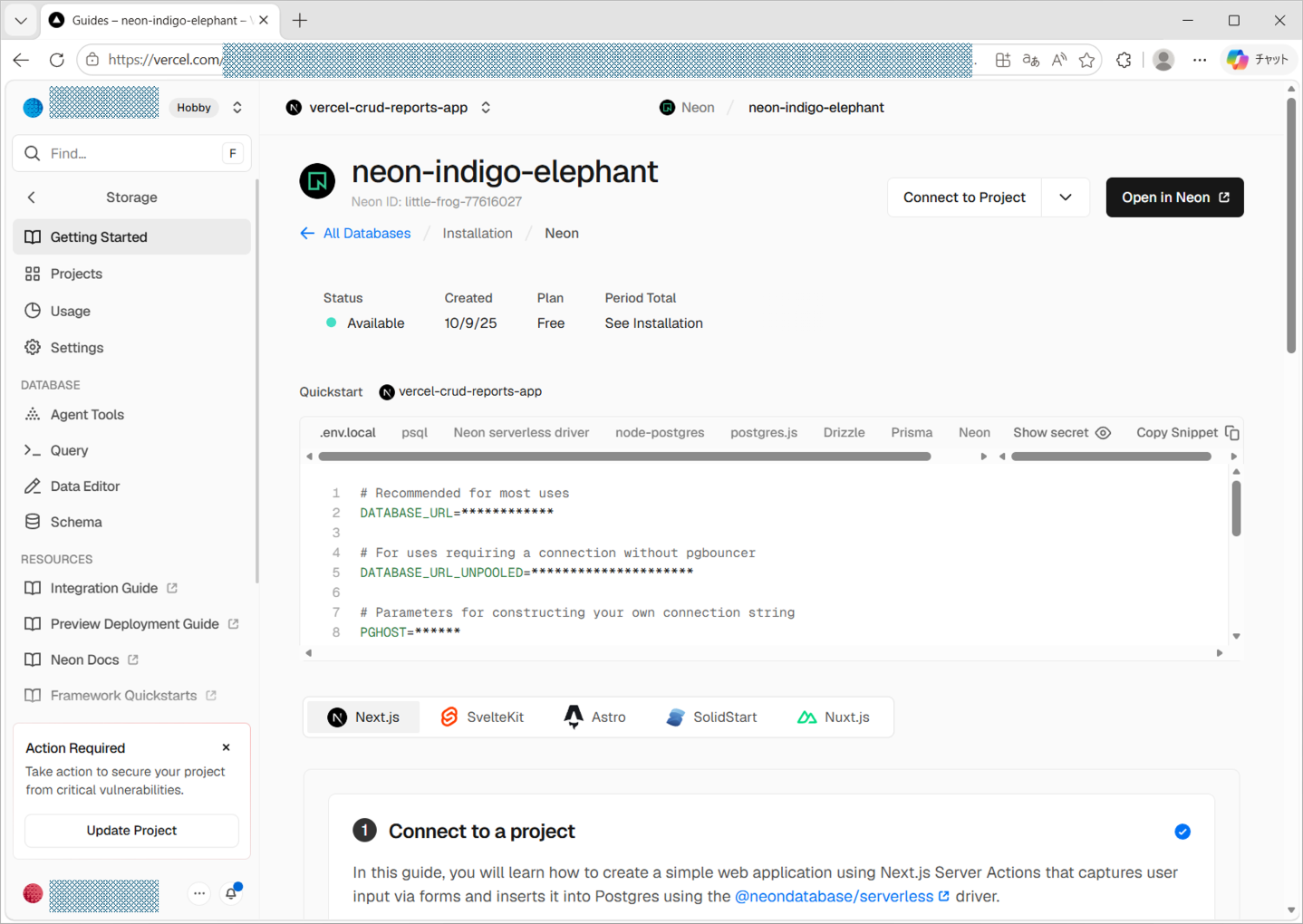Reload the page with refresh icon
Viewport: 1303px width, 924px height.
57,60
